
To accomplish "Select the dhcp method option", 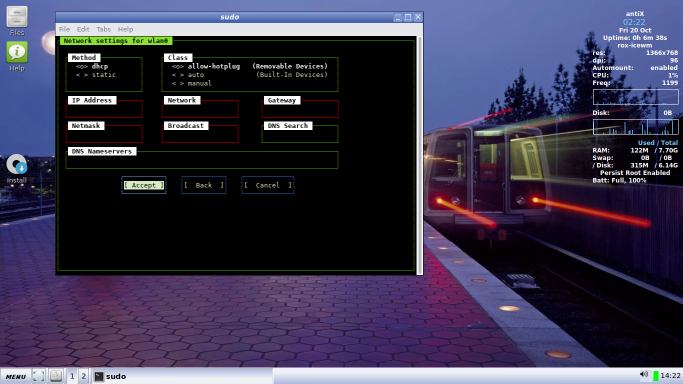I will click(92, 66).
